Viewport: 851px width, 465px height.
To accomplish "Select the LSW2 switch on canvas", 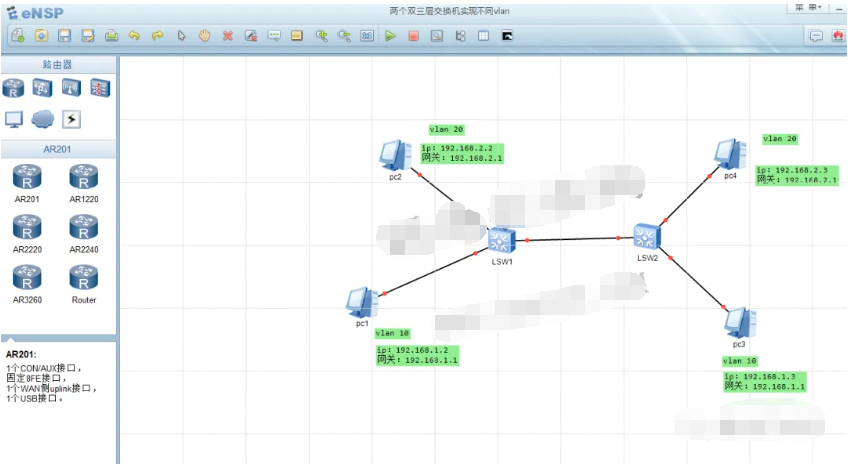I will (x=647, y=237).
